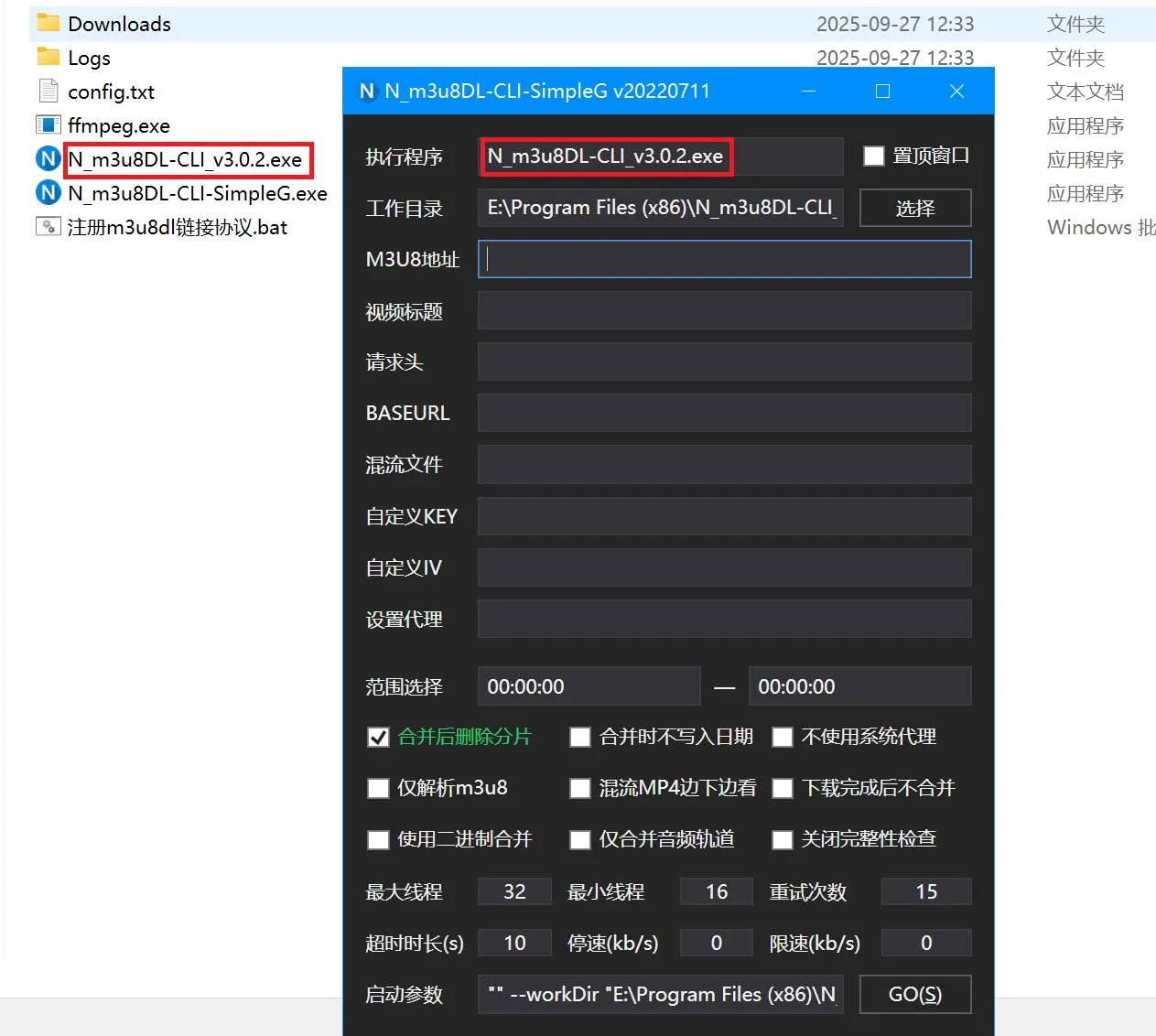
Task: Enable the 仅解析m3u8 checkbox
Action: coord(378,788)
